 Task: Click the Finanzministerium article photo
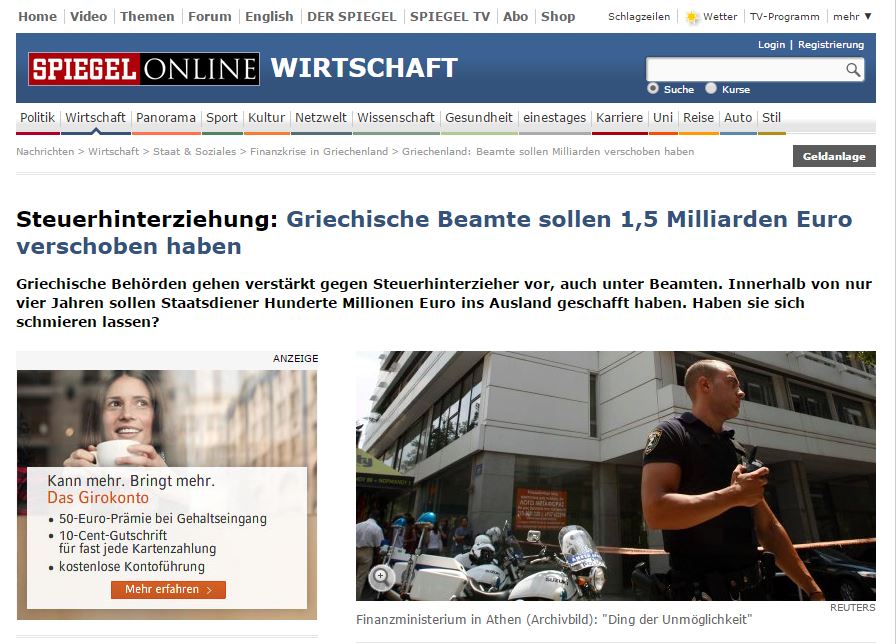coord(615,475)
